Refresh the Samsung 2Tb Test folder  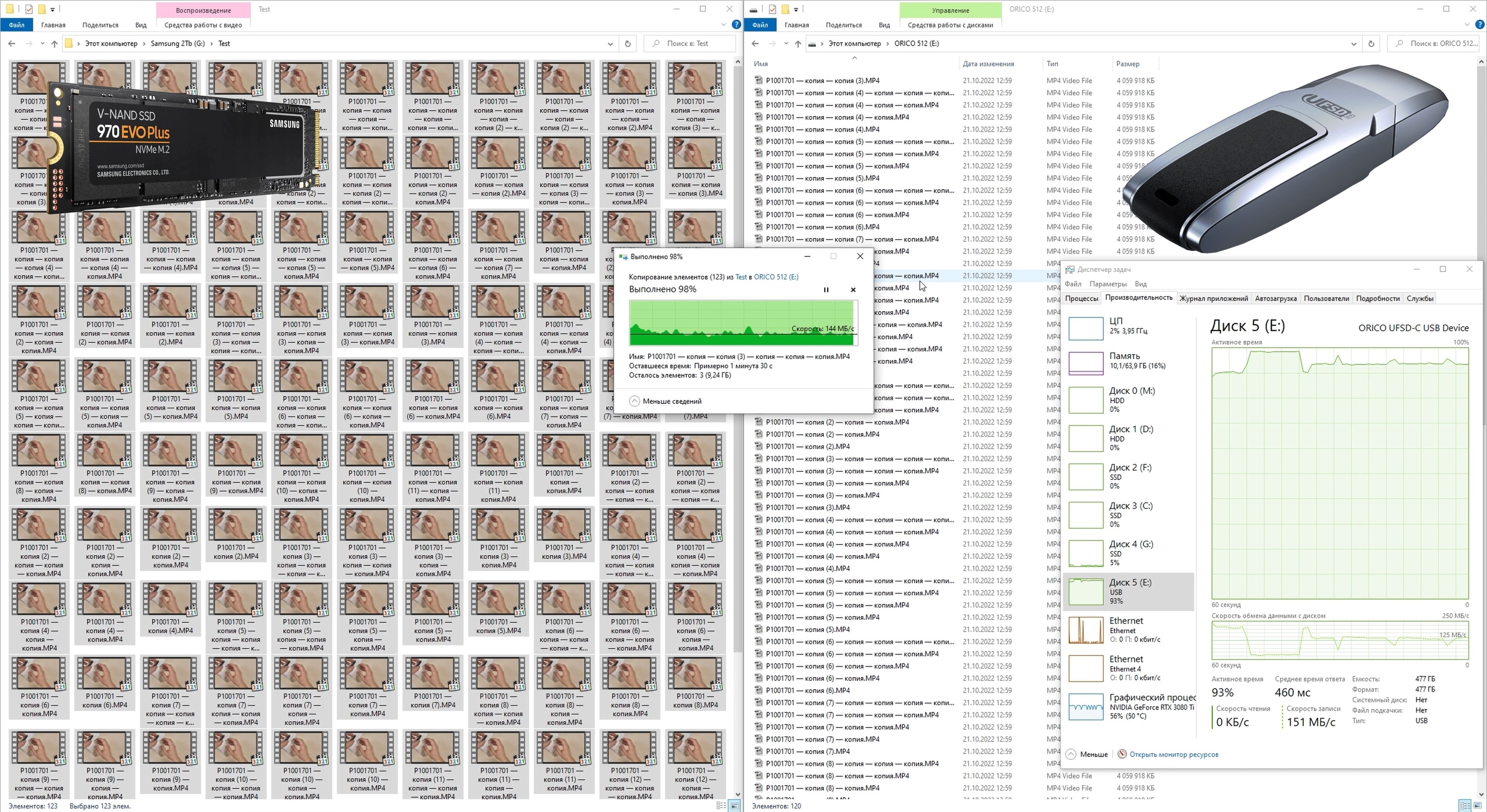pos(628,43)
